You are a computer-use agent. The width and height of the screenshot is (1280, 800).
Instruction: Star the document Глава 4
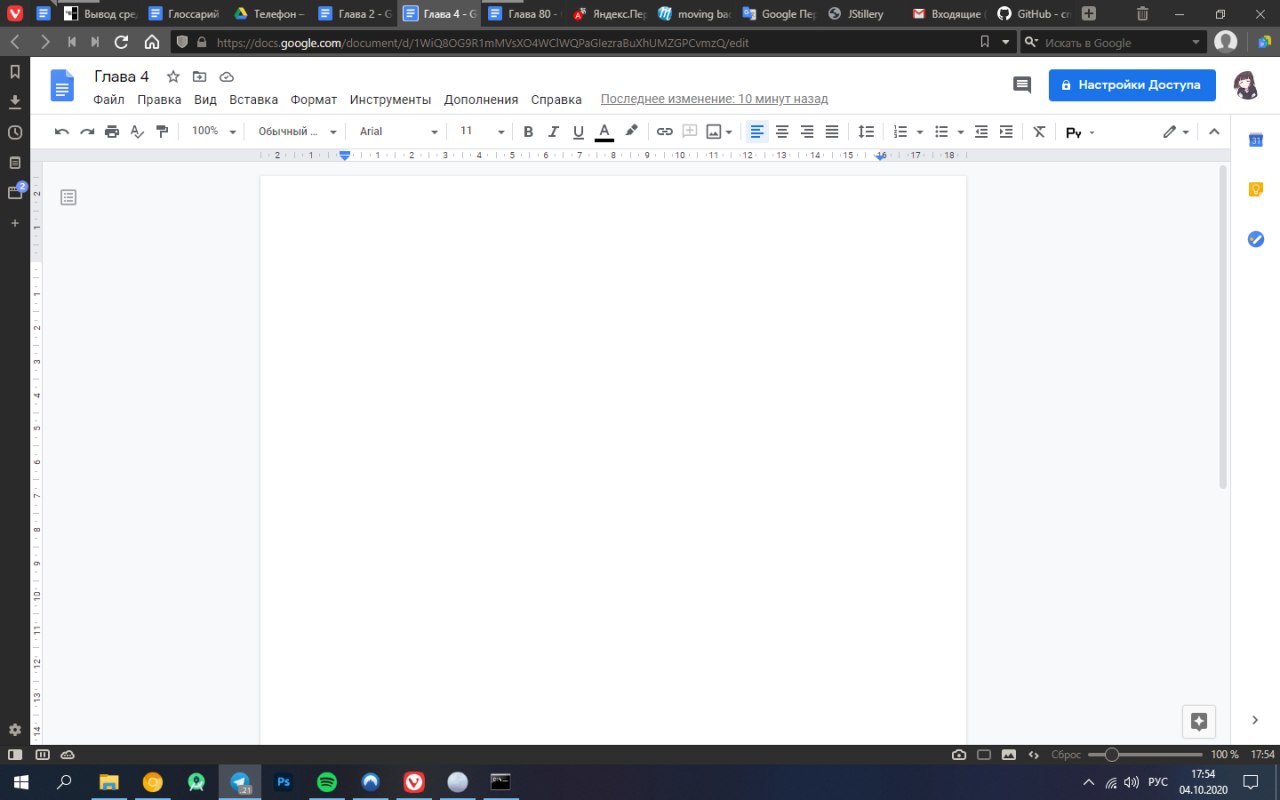point(173,77)
